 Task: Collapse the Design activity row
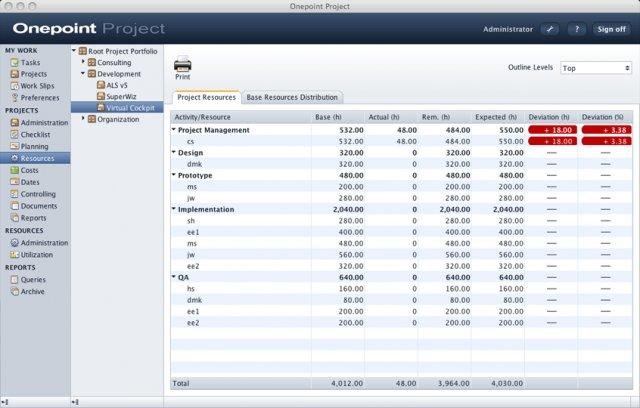click(173, 152)
